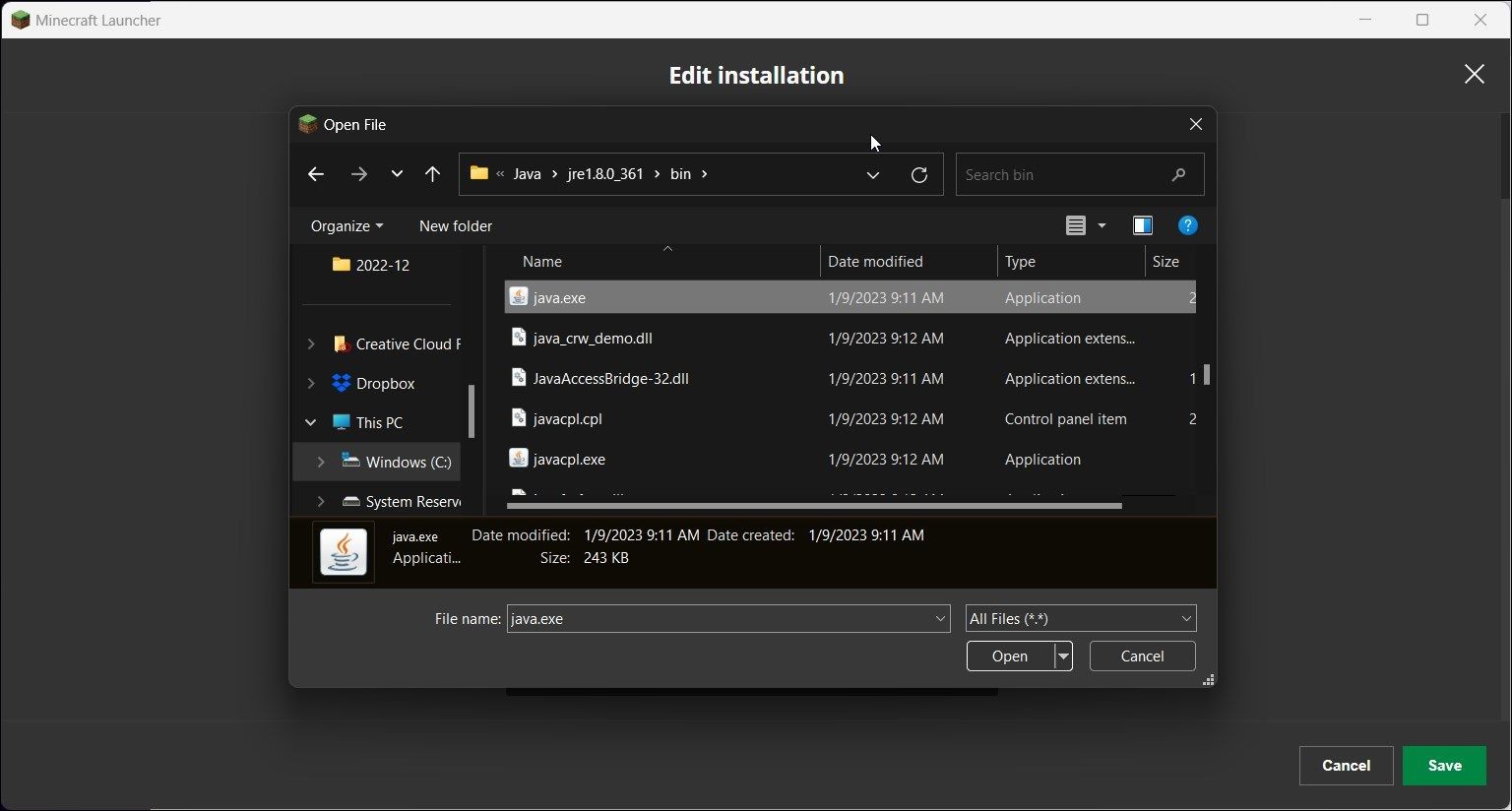Screen dimensions: 1512x811
Task: Click the Open button
Action: point(1010,656)
